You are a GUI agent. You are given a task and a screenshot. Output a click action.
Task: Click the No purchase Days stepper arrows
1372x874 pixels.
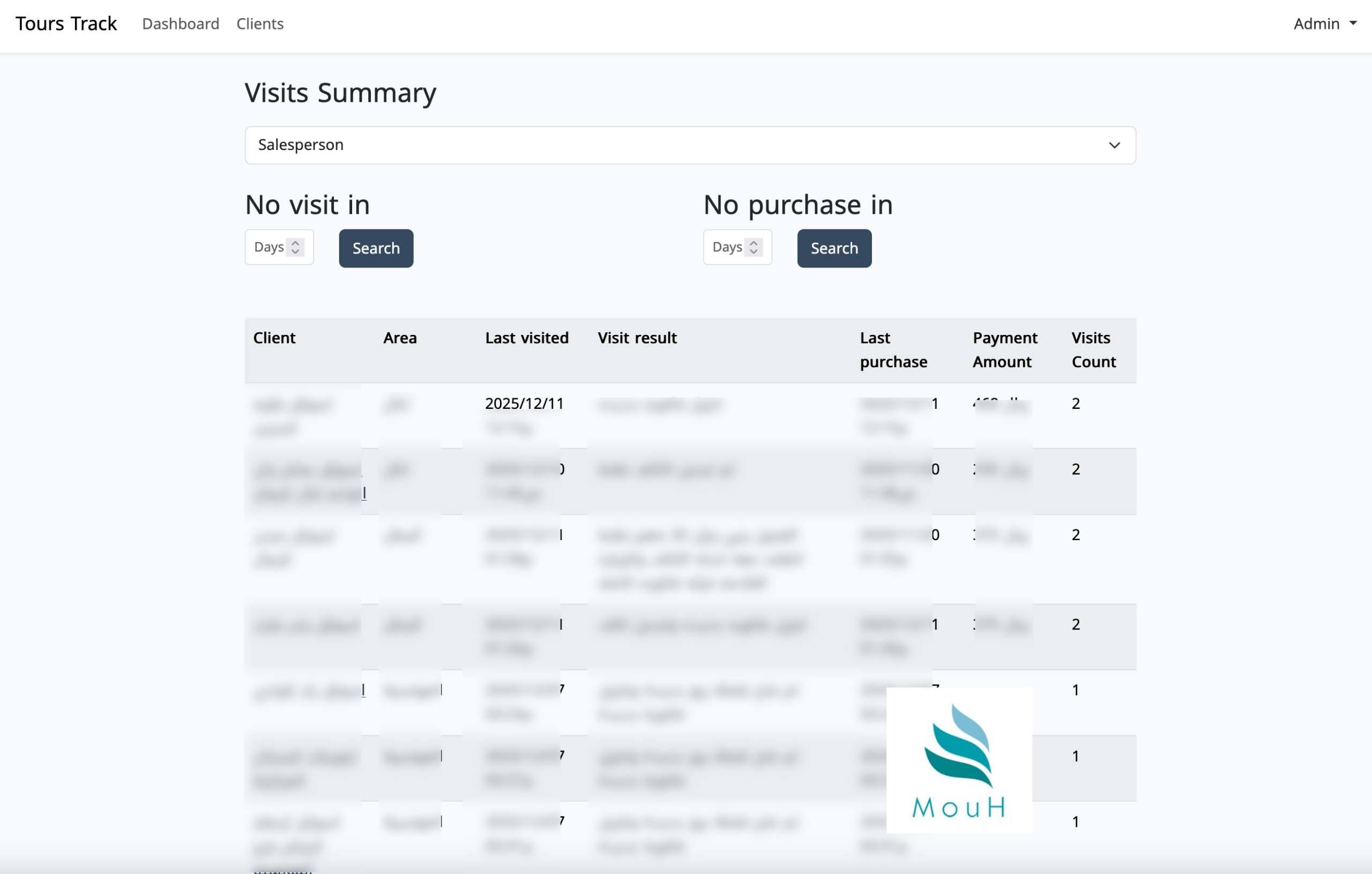tap(753, 247)
